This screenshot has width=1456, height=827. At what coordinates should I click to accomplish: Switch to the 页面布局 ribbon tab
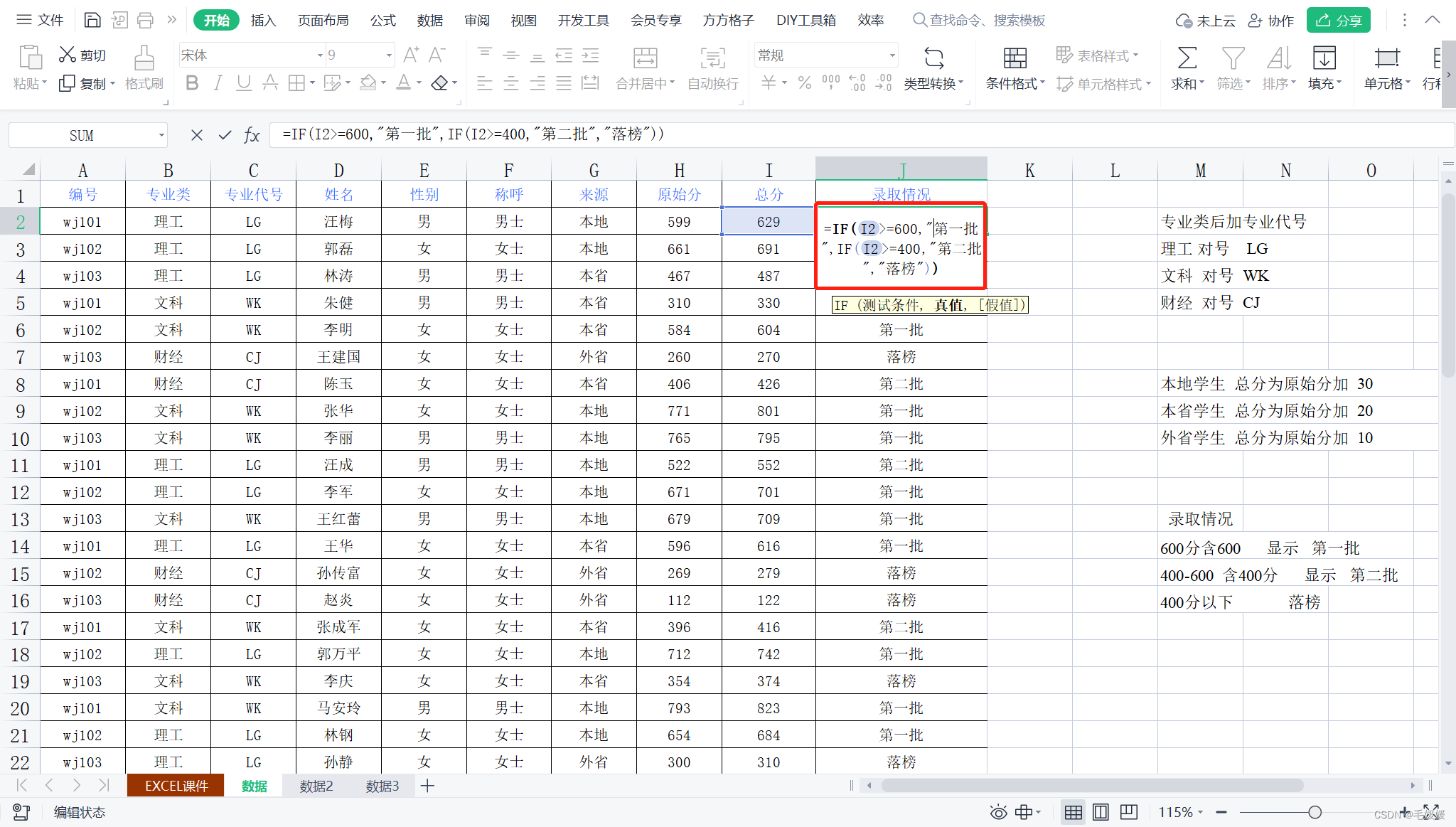pyautogui.click(x=323, y=20)
